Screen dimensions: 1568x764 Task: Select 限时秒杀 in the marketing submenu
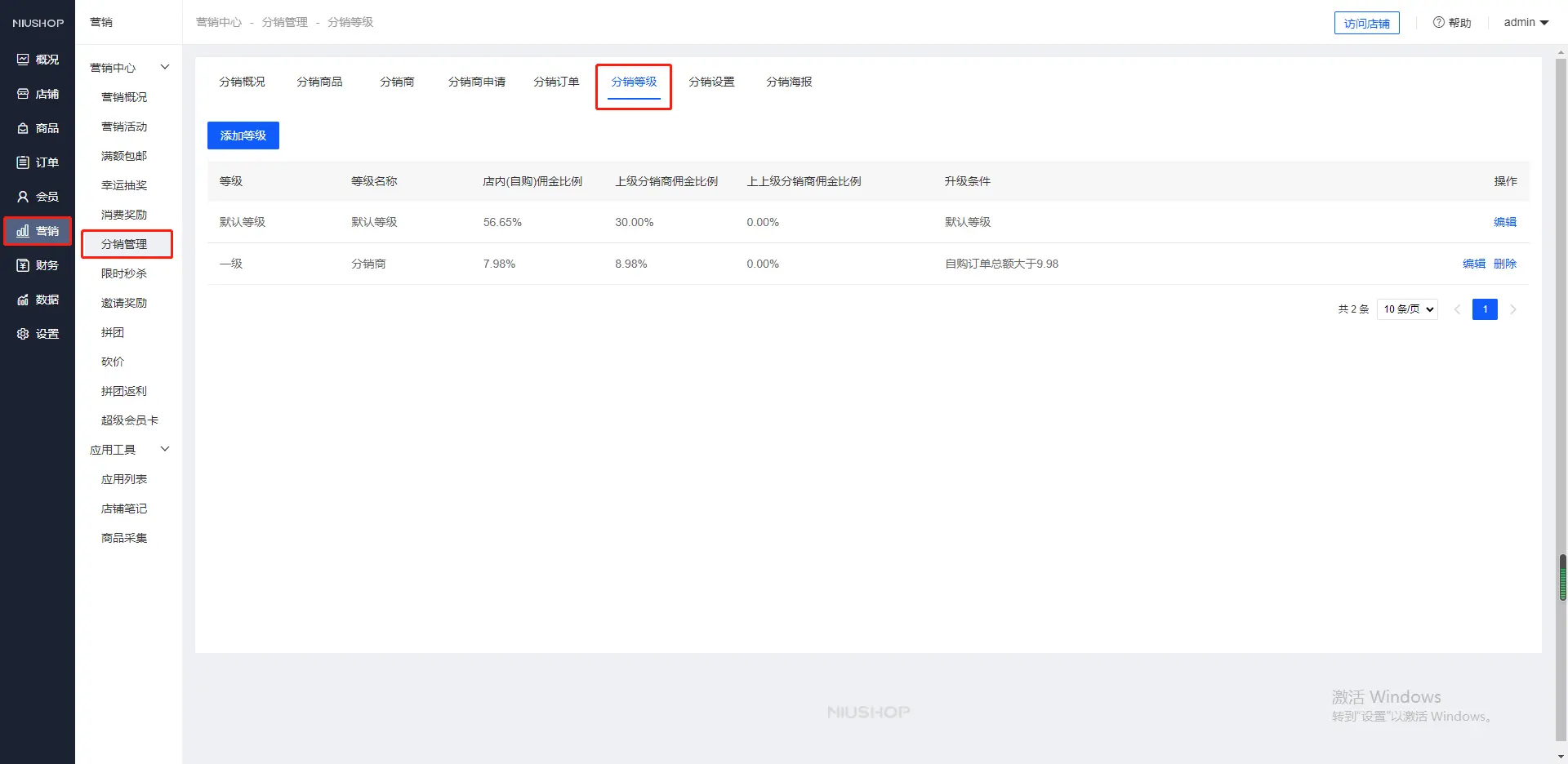click(x=124, y=273)
